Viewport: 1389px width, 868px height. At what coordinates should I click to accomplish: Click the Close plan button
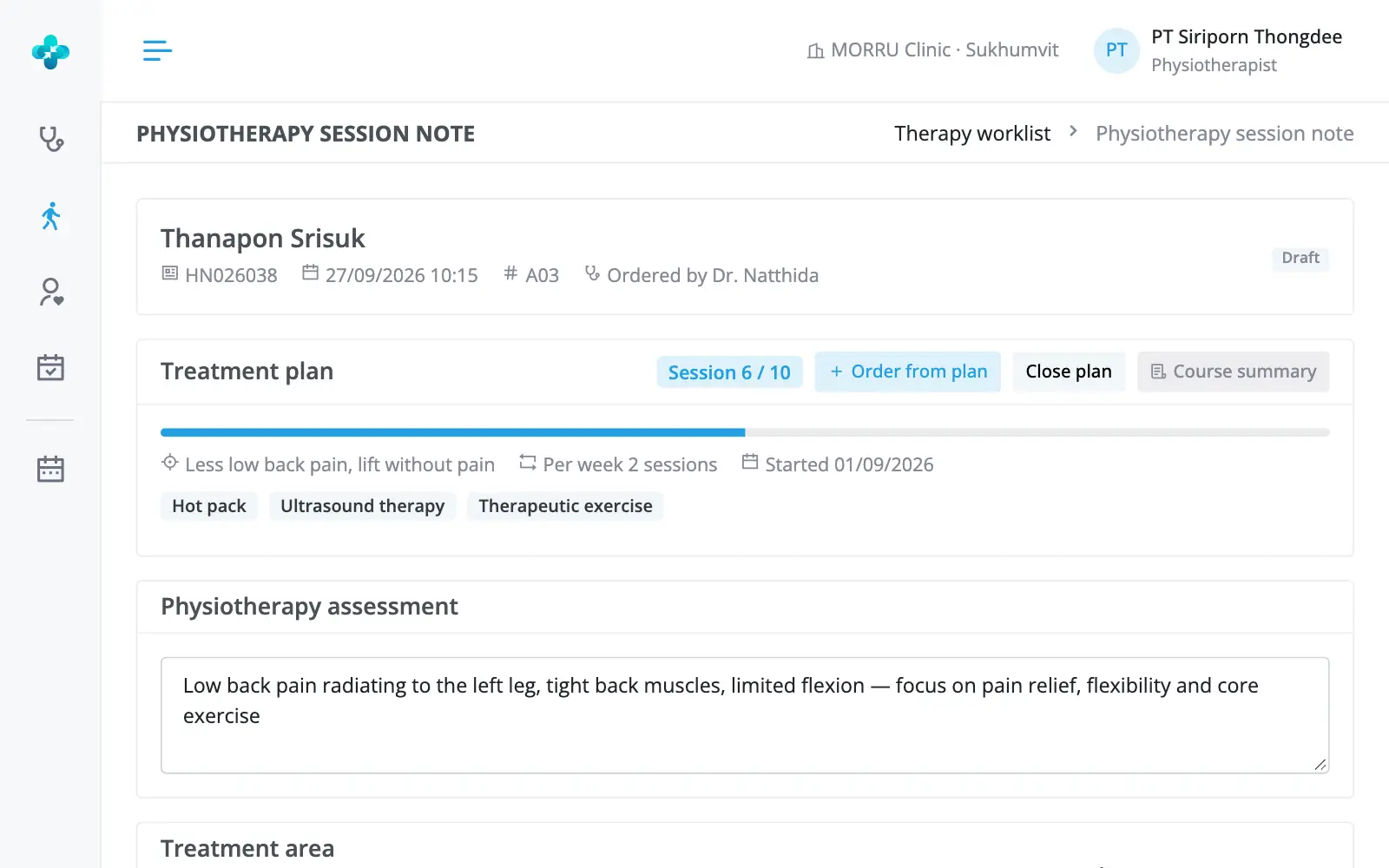point(1069,372)
